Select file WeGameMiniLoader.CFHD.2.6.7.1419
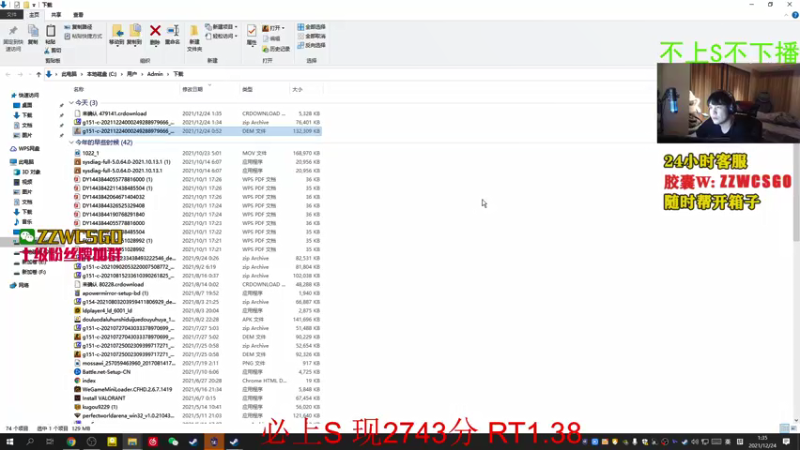 point(196,389)
